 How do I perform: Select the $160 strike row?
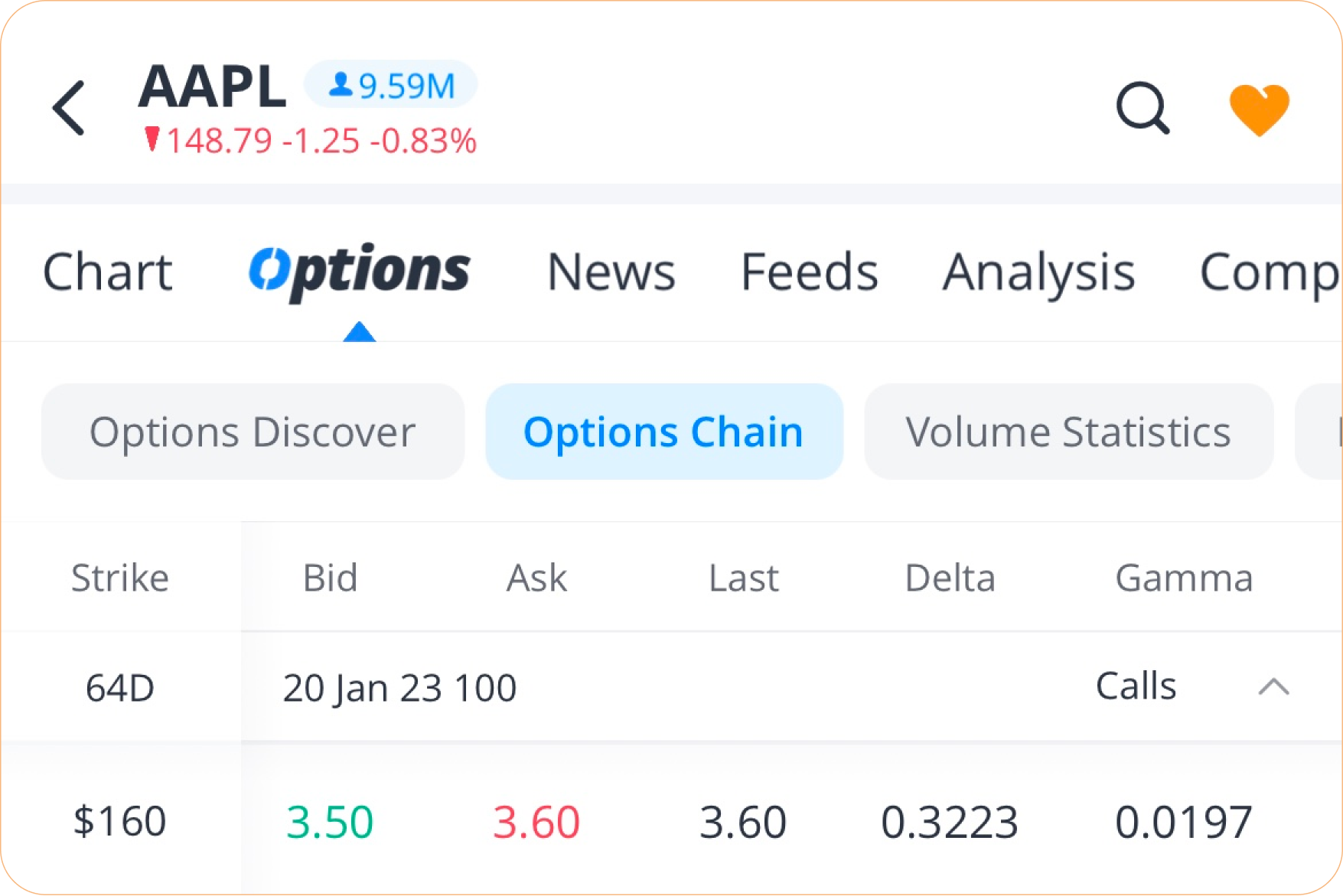pos(120,821)
